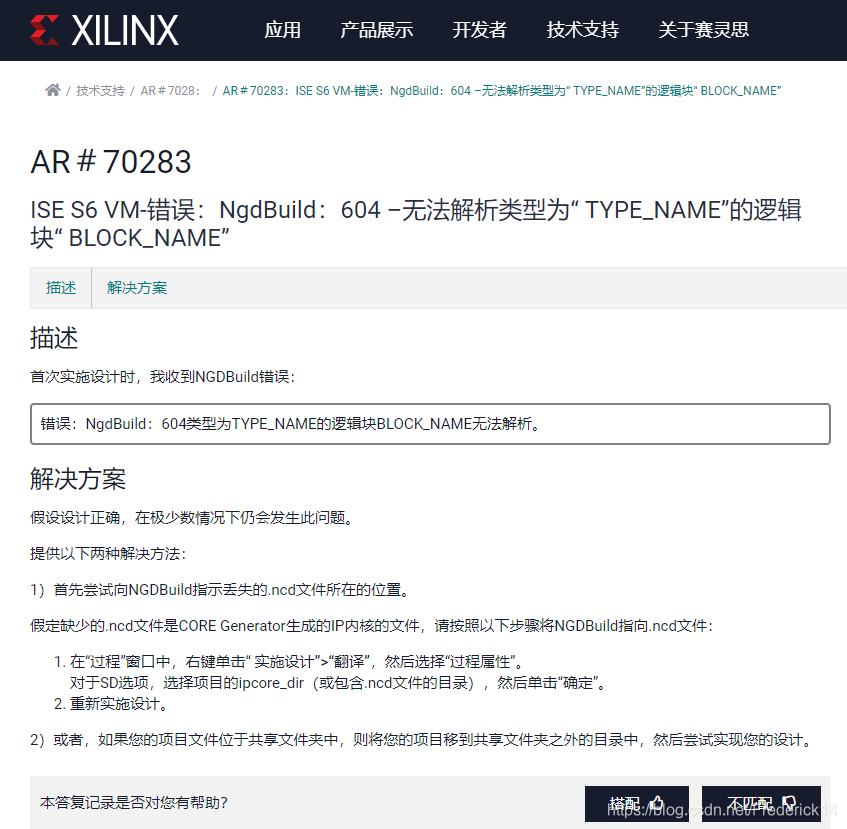Go to 技术支持 breadcrumb link
Screen dimensions: 847x829
coord(100,91)
